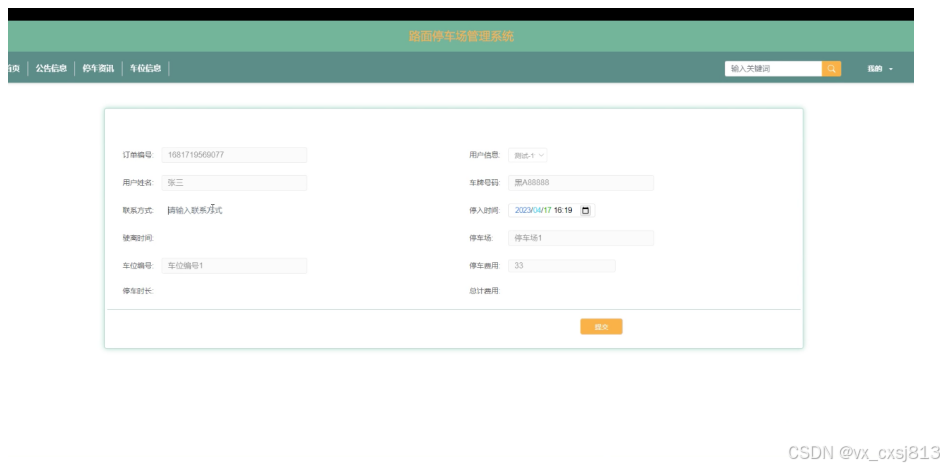Click the 停车场 field showing 停车场1
The image size is (944, 468).
click(581, 238)
